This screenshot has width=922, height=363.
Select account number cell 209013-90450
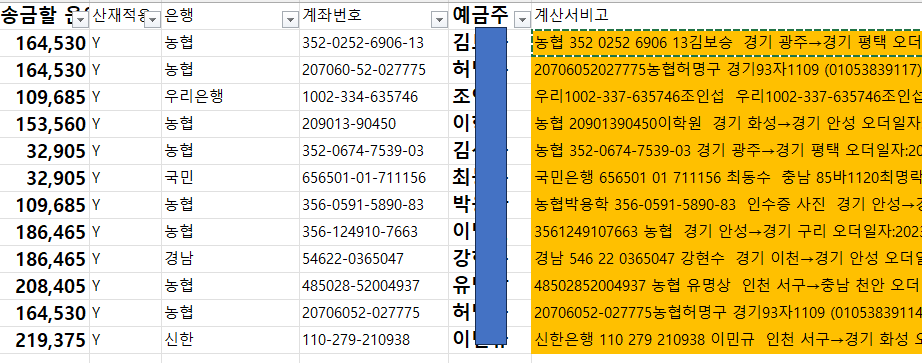pyautogui.click(x=374, y=124)
